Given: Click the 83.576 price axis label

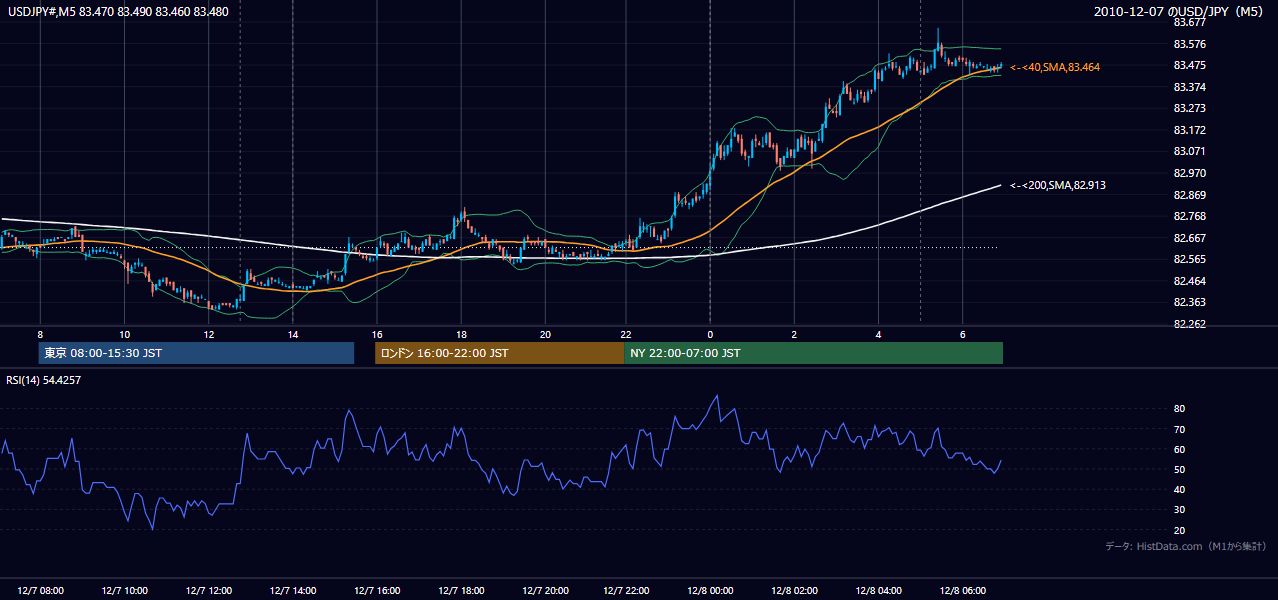Looking at the screenshot, I should [1189, 44].
